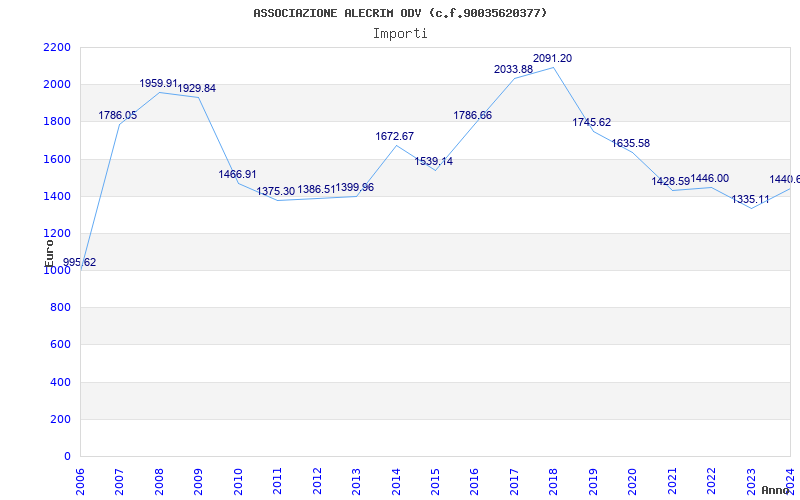
Task: Click the x-axis year 2018
Action: pyautogui.click(x=554, y=481)
